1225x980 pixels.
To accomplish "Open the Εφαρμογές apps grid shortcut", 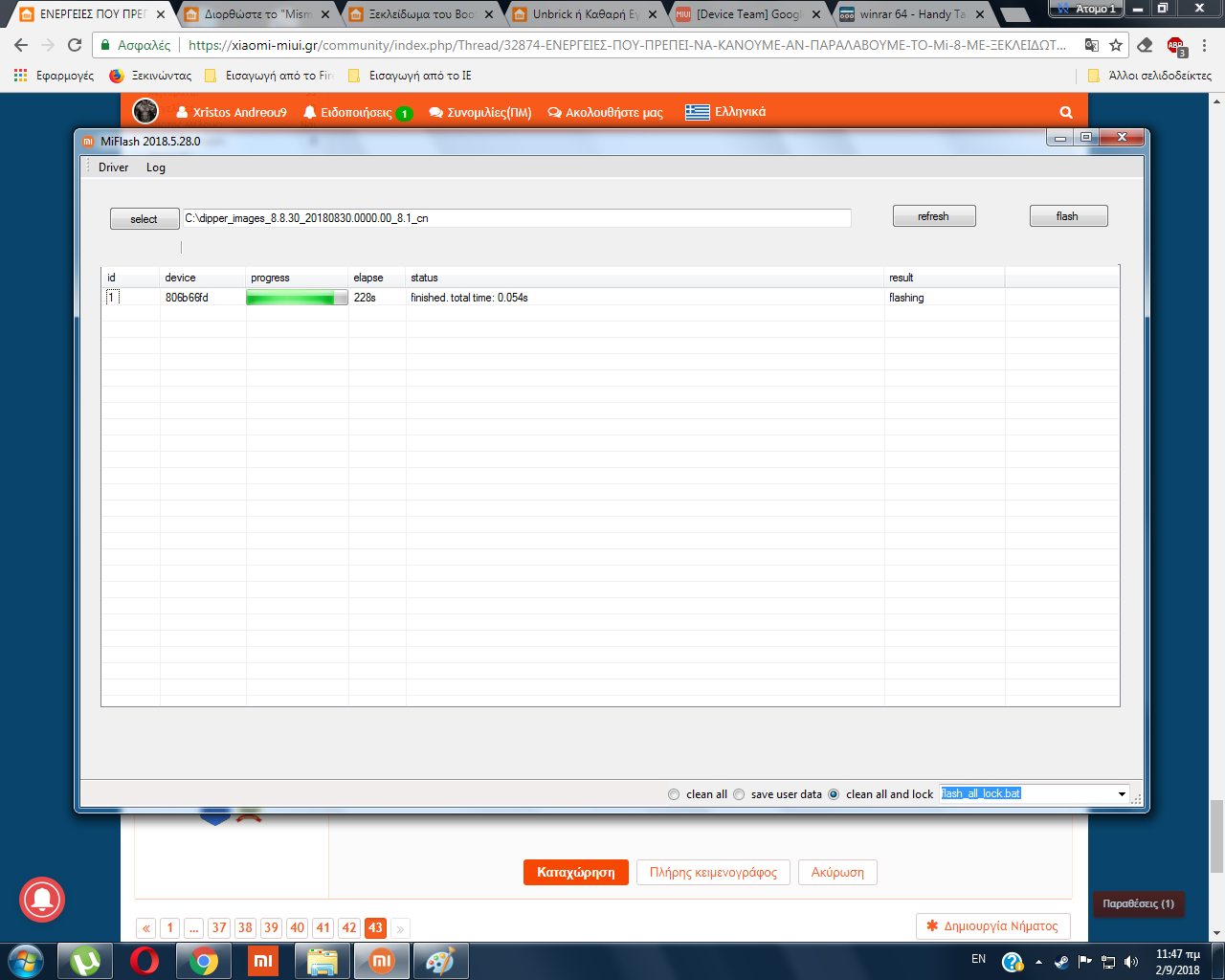I will coord(54,76).
